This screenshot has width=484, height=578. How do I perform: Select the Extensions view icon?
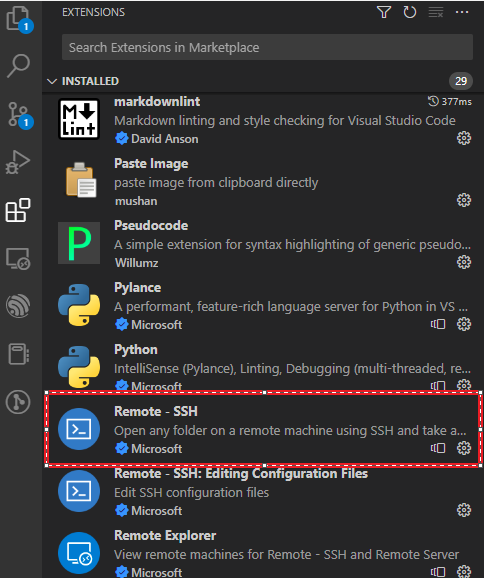(x=18, y=210)
